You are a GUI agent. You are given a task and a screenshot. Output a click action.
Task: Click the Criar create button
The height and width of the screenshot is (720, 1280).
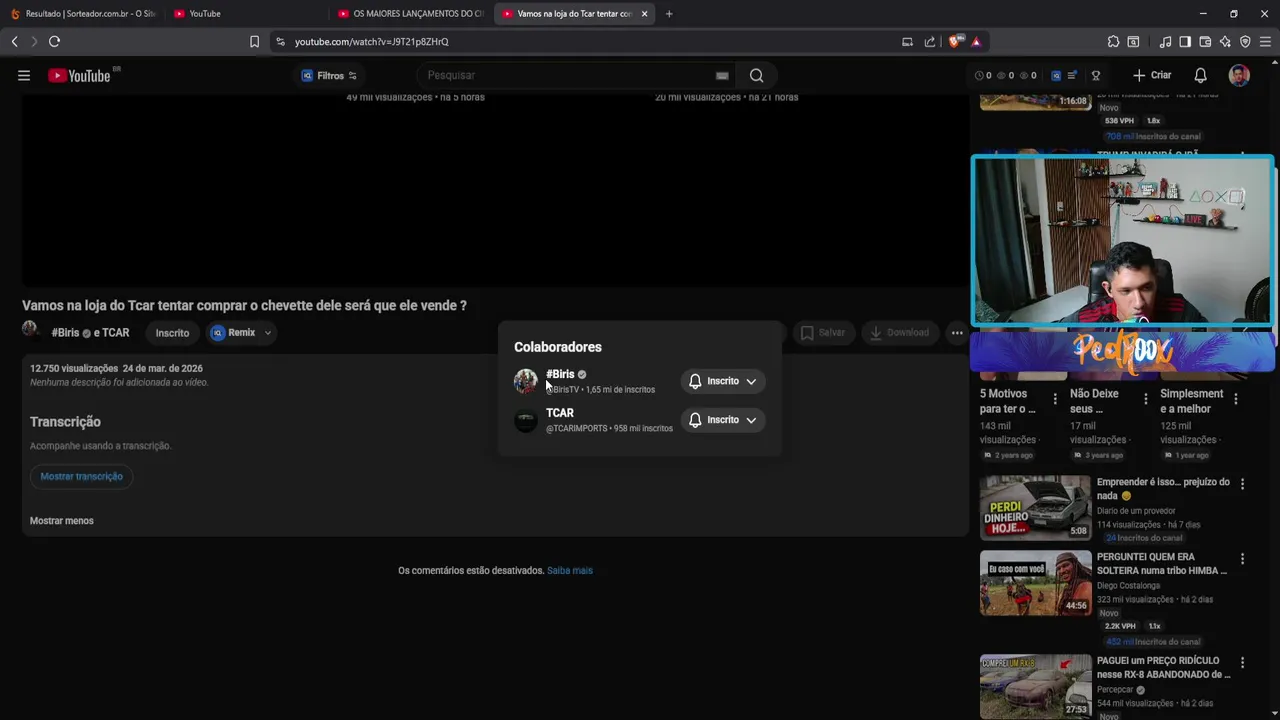pyautogui.click(x=1151, y=75)
